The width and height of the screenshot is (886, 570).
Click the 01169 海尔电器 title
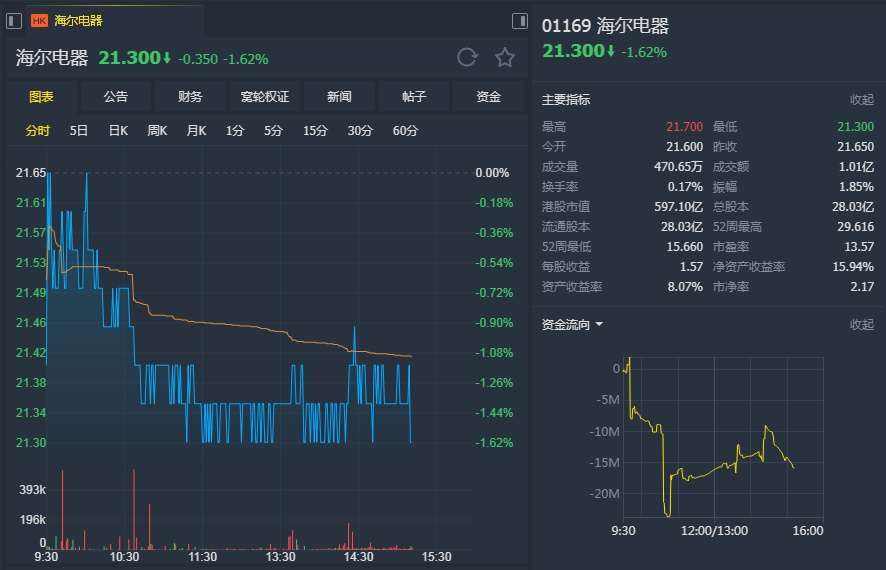(605, 25)
